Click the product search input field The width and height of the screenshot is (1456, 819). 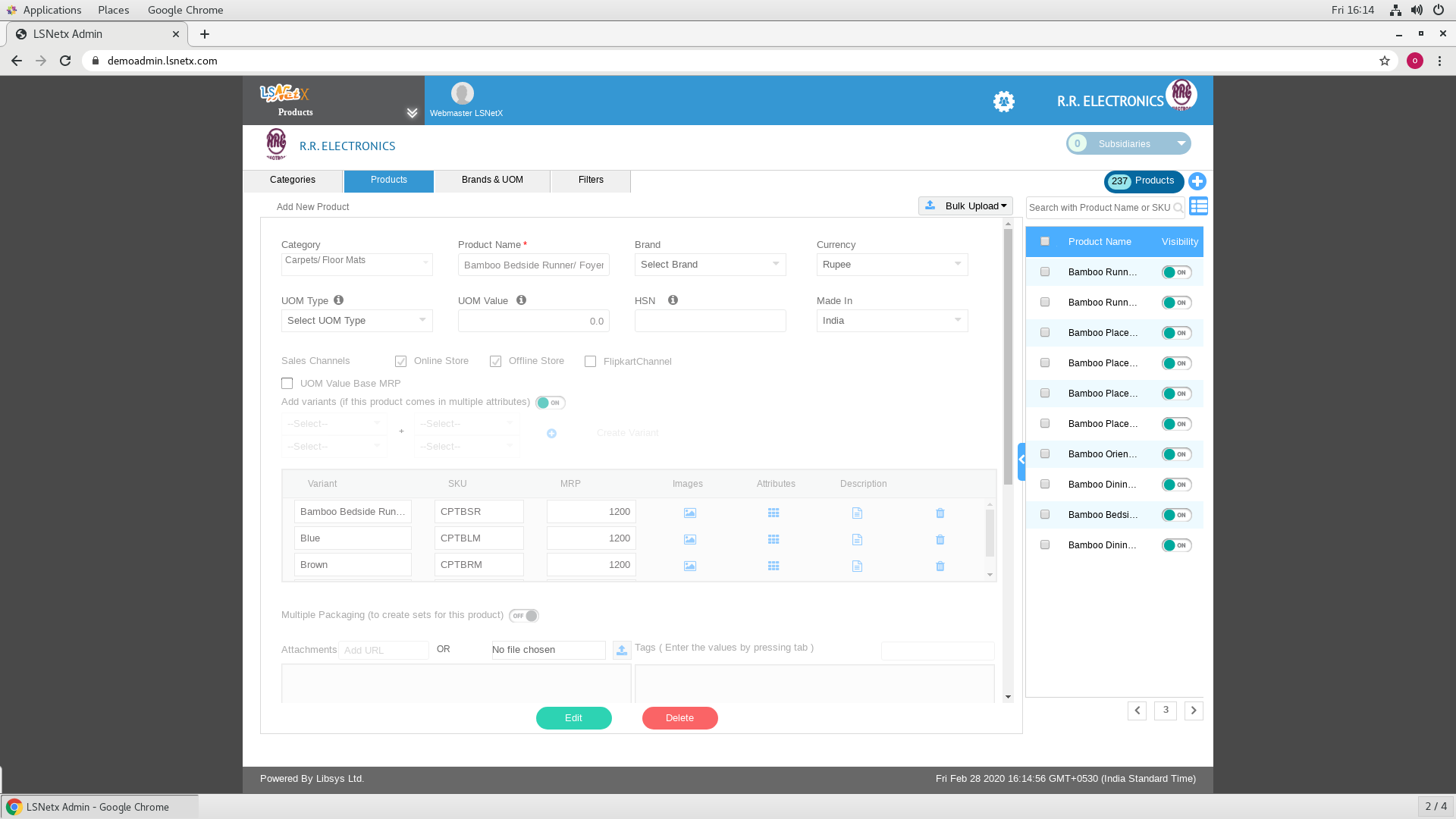[1099, 208]
